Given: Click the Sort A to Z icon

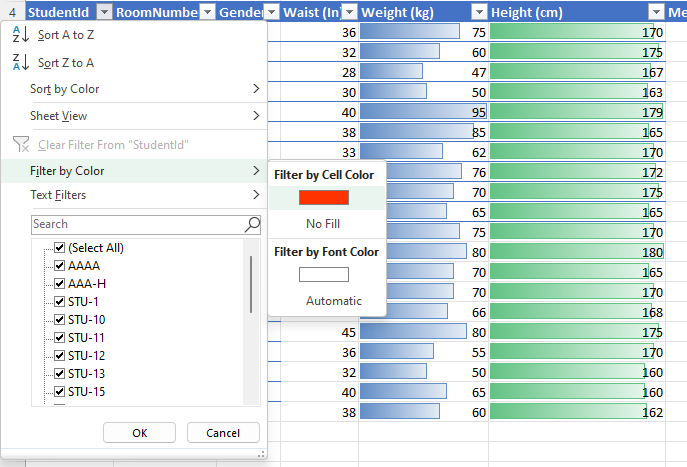Looking at the screenshot, I should coord(21,35).
